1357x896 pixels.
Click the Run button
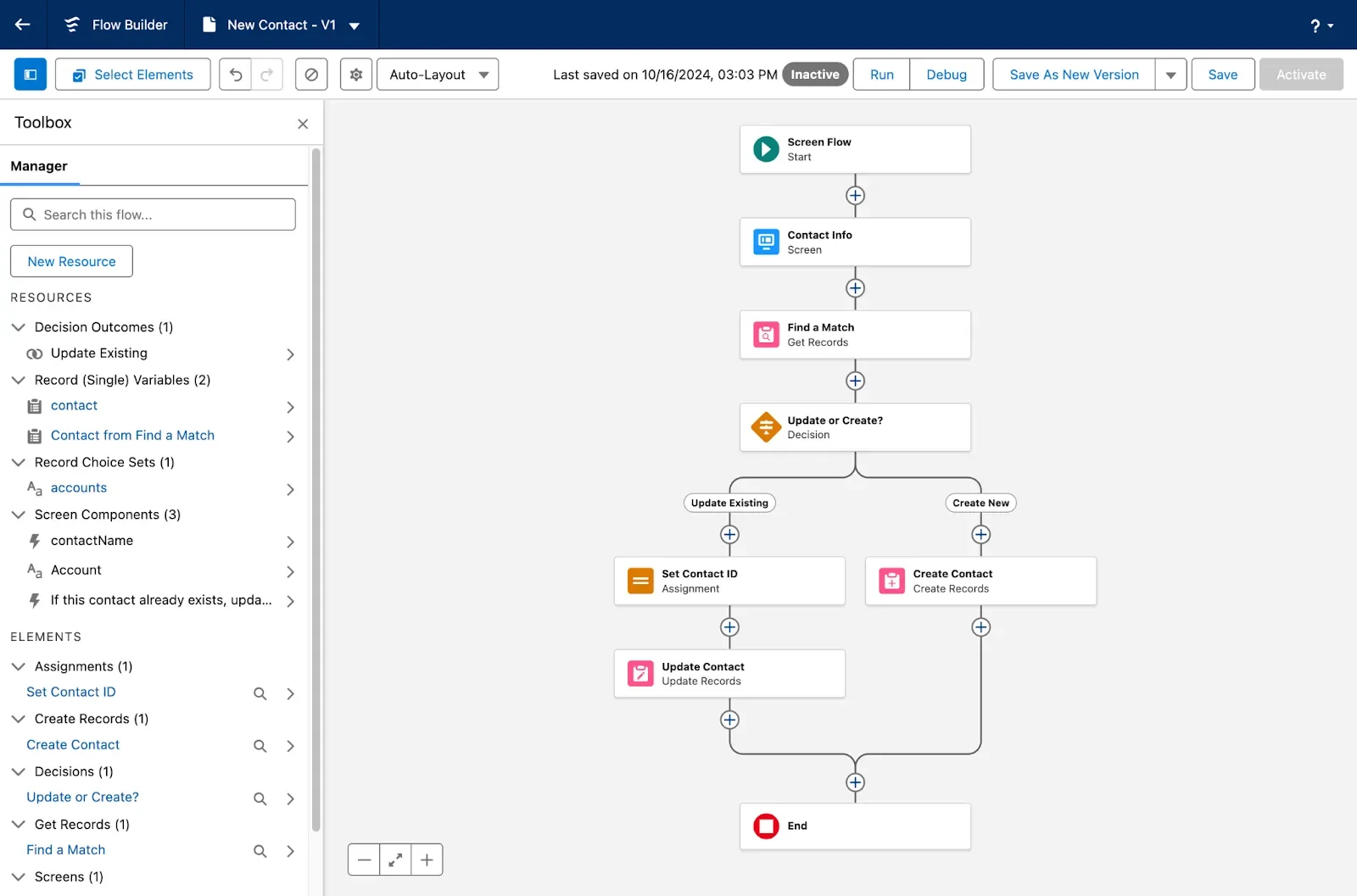[x=882, y=75]
